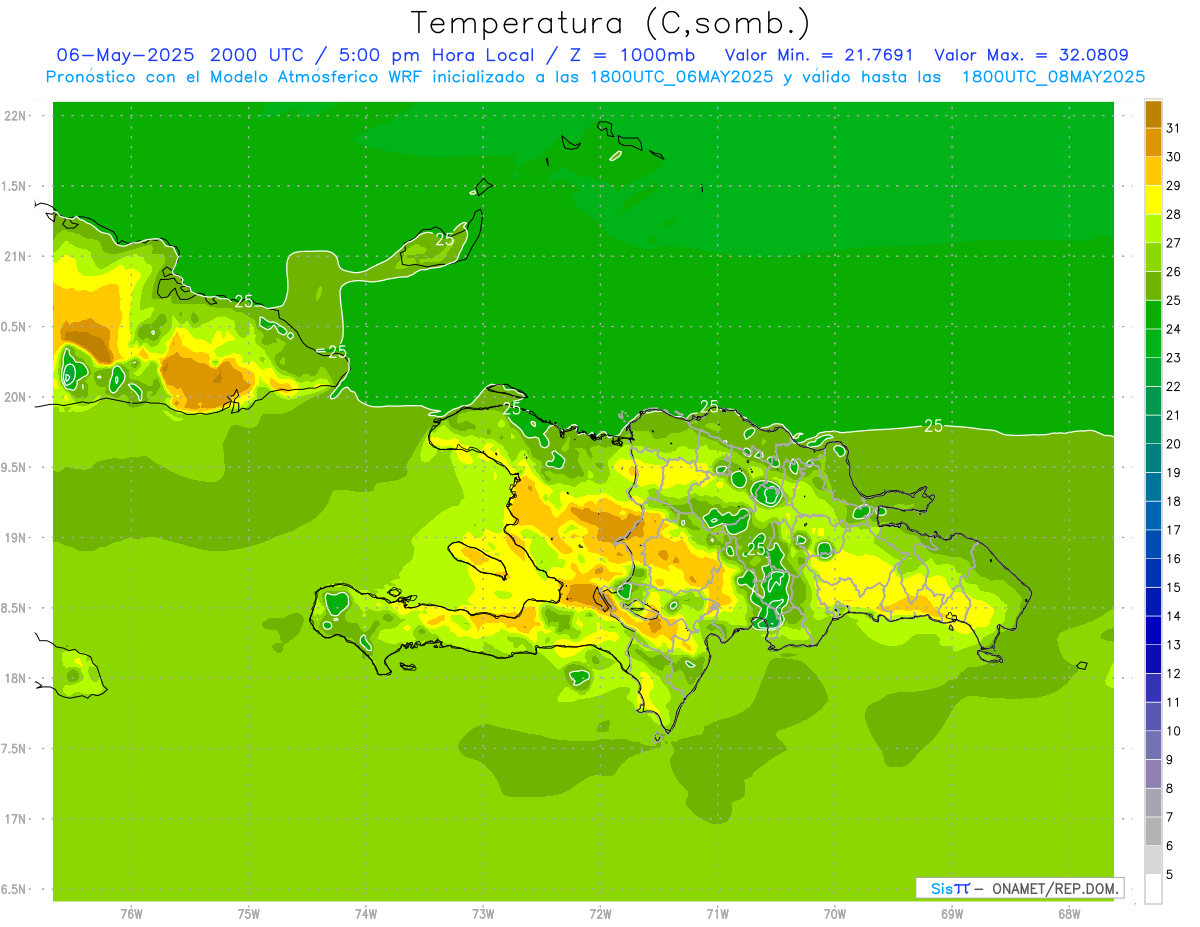Click the legend value label "11"
Viewport: 1200px width, 927px height.
click(x=1174, y=703)
